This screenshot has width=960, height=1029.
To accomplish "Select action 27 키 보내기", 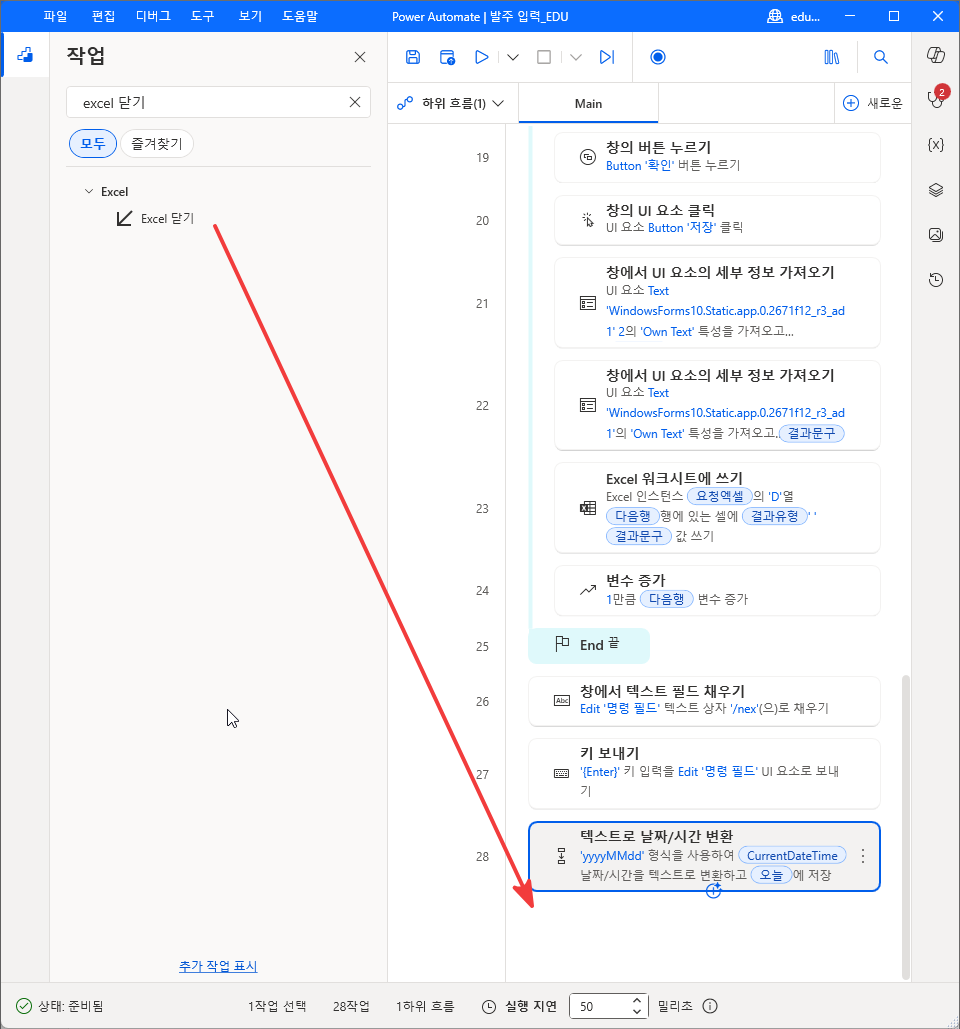I will point(703,774).
